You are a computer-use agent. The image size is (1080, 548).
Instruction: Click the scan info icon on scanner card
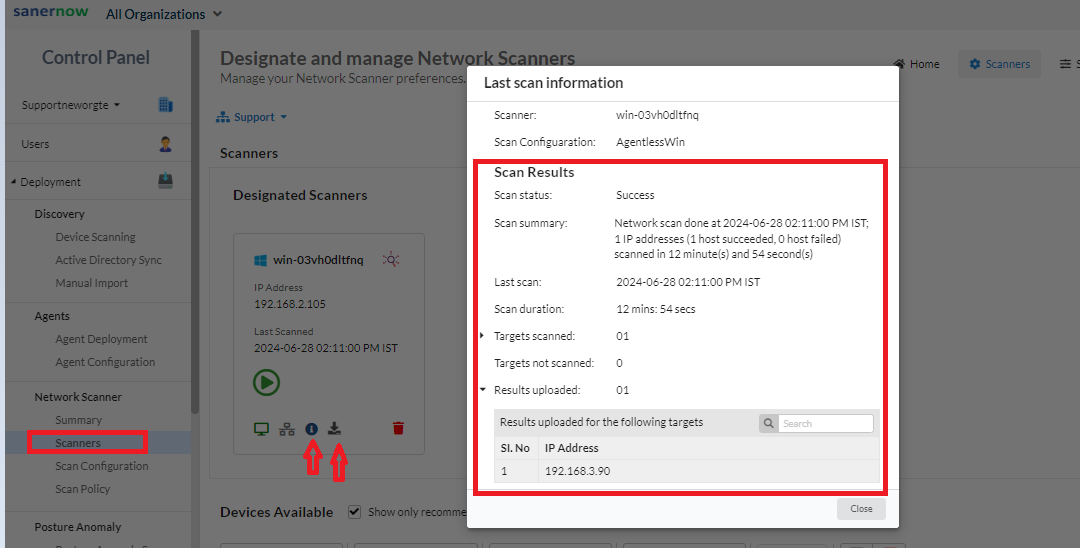(x=311, y=429)
